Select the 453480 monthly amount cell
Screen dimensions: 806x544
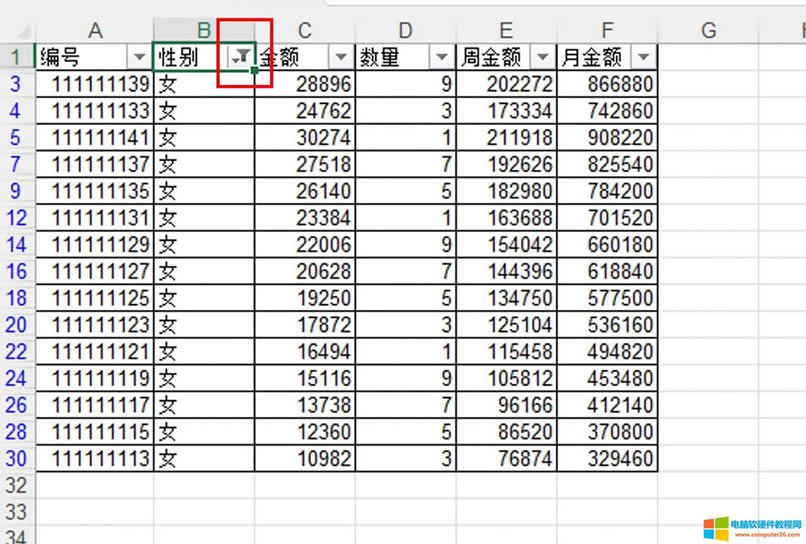tap(607, 378)
